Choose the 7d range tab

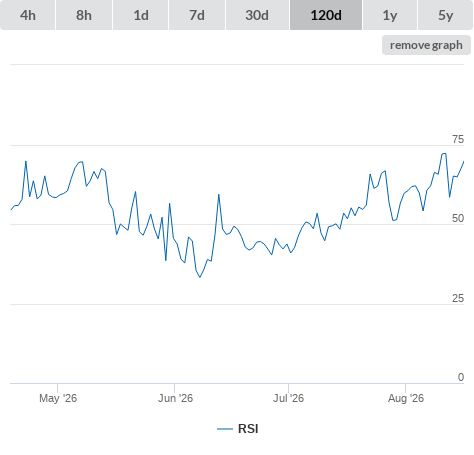click(x=197, y=15)
